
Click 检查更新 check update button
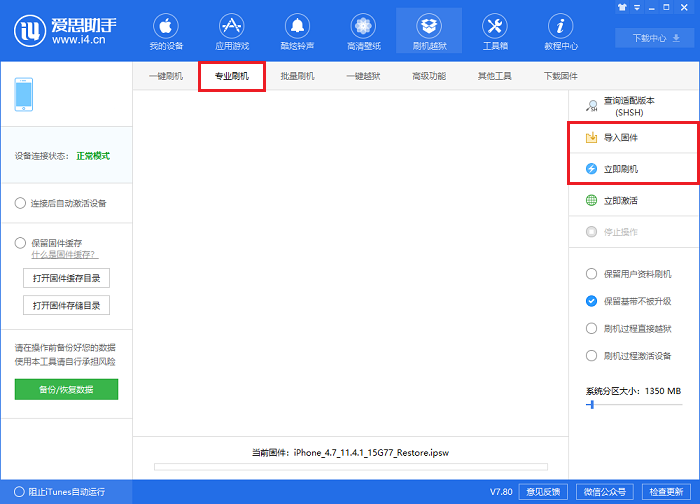tap(666, 492)
